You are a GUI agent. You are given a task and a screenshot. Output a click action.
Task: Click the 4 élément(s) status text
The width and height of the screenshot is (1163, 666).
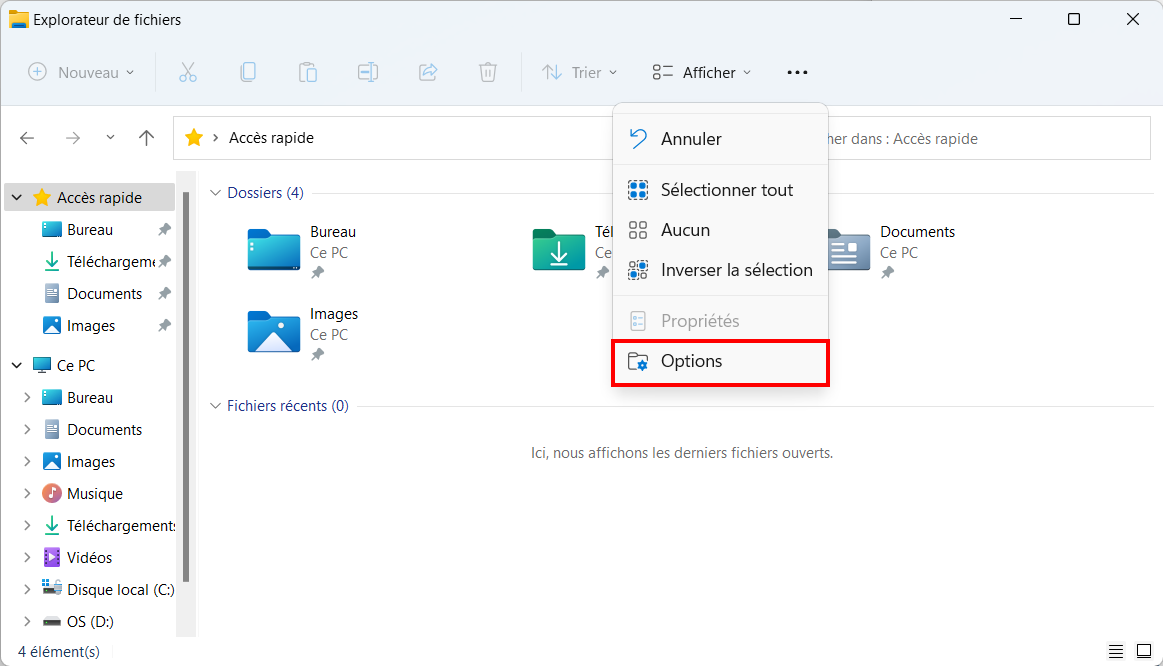[59, 651]
